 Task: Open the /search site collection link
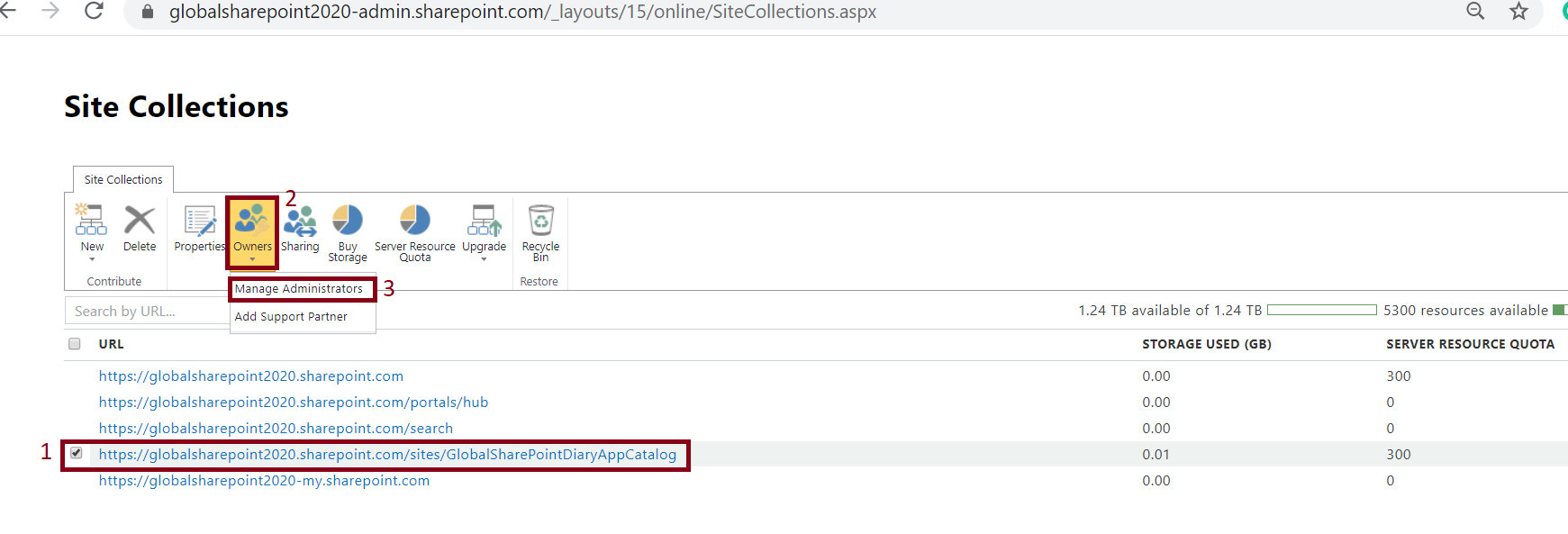[x=276, y=429]
